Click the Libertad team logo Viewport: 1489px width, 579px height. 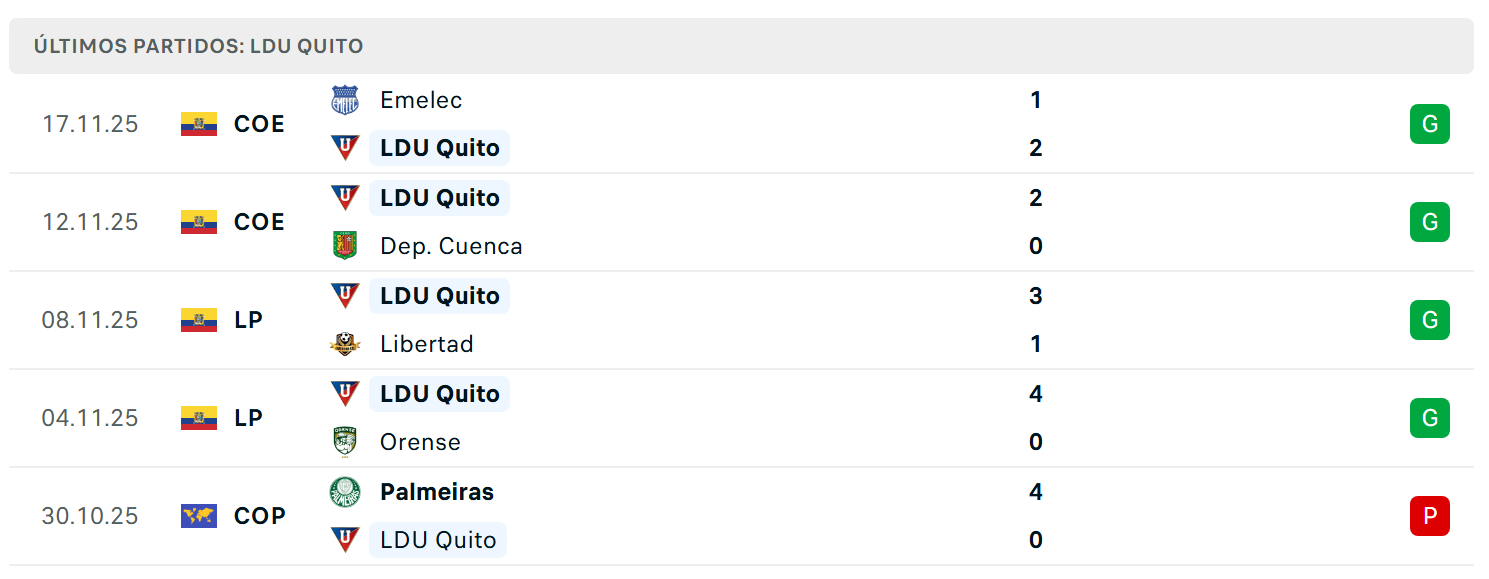[x=345, y=344]
